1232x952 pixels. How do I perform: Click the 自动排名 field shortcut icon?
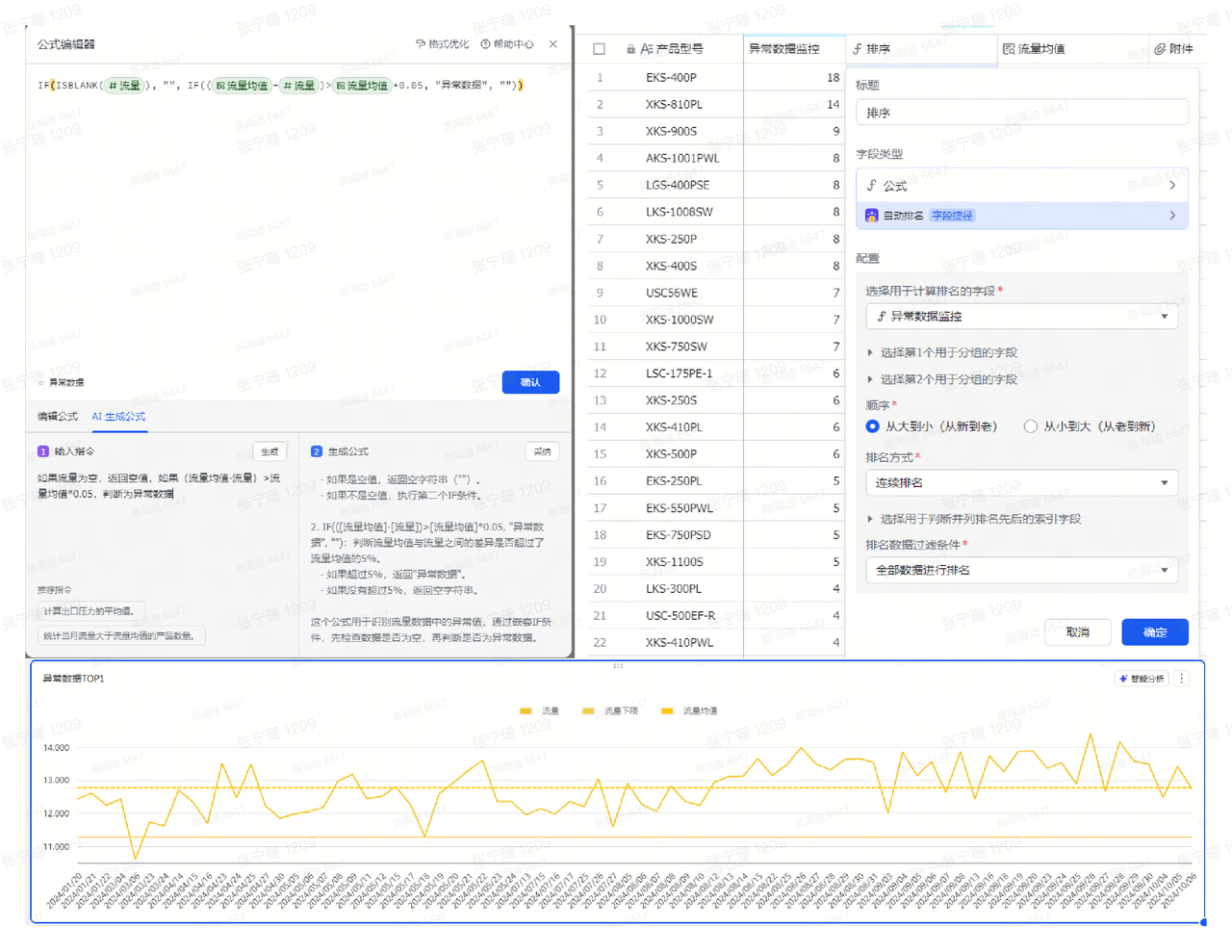[x=871, y=216]
